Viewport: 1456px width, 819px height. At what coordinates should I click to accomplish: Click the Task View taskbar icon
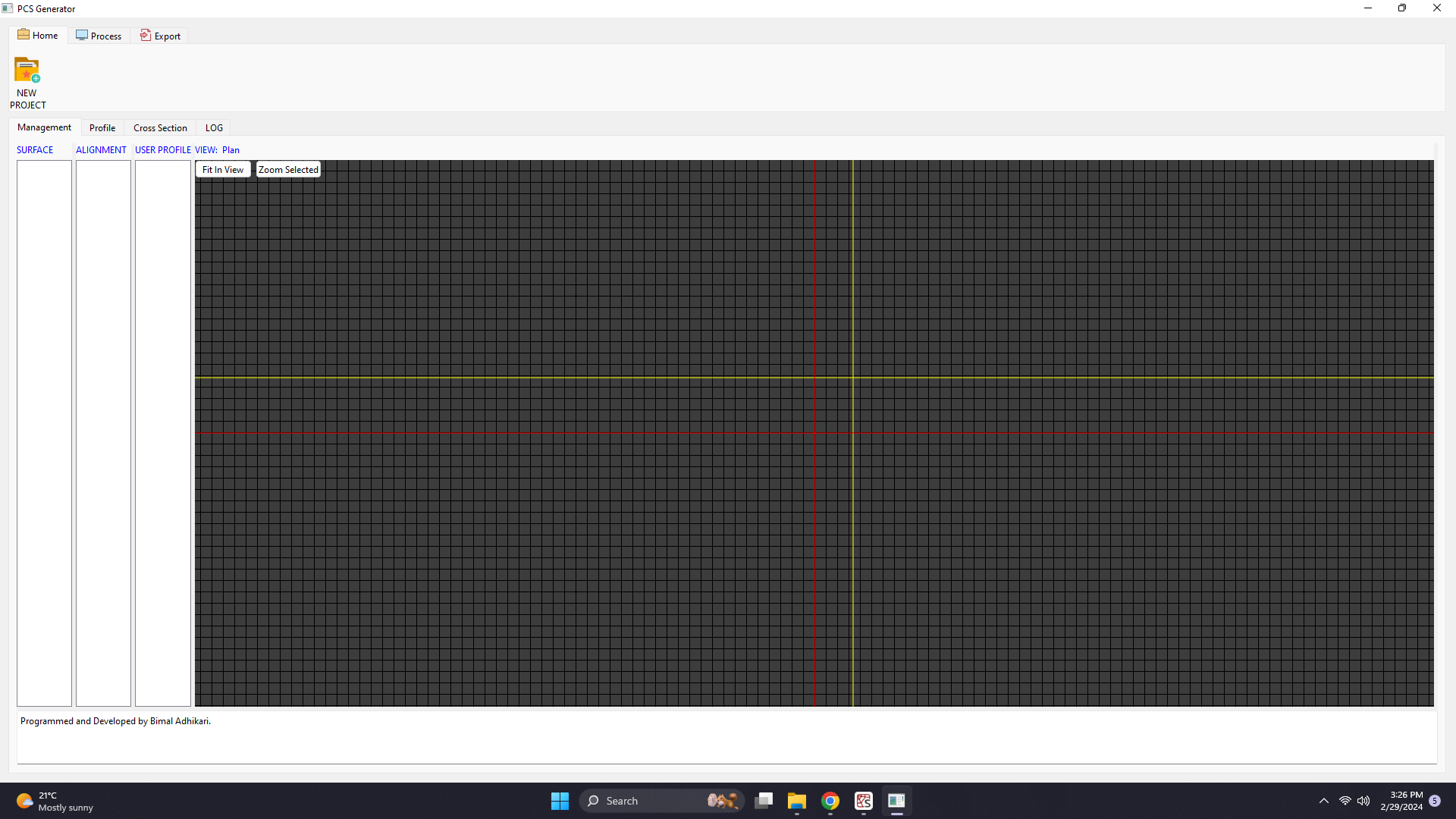point(764,801)
